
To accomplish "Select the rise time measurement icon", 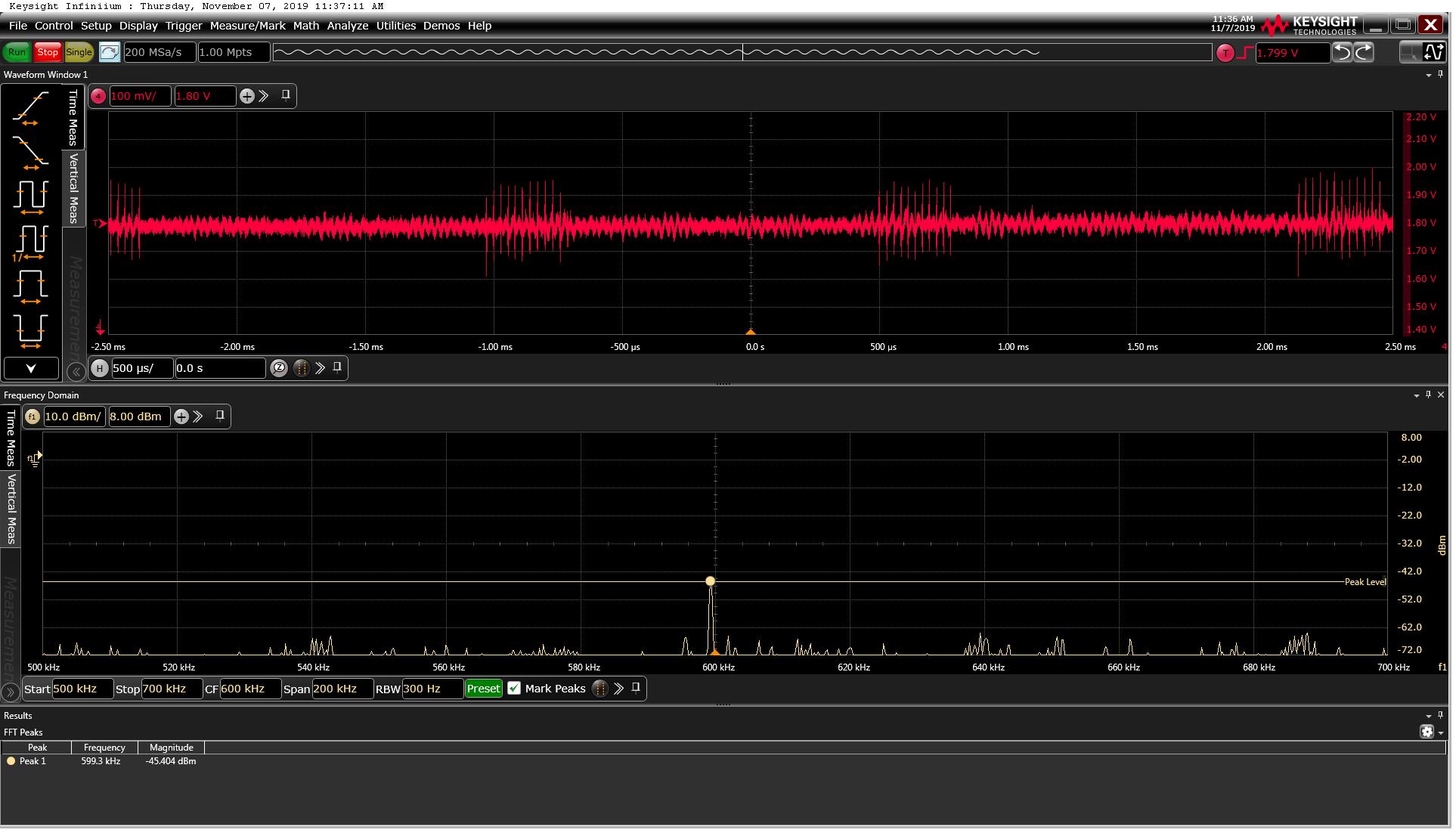I will [30, 108].
